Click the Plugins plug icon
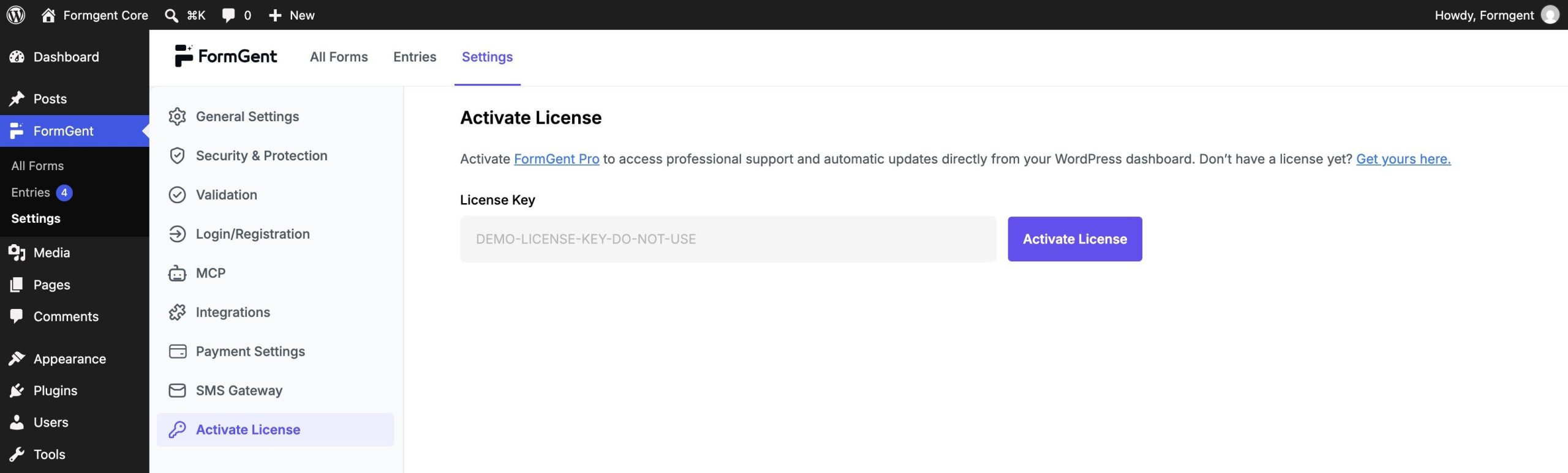Screen dimensions: 1568x473 pyautogui.click(x=17, y=390)
